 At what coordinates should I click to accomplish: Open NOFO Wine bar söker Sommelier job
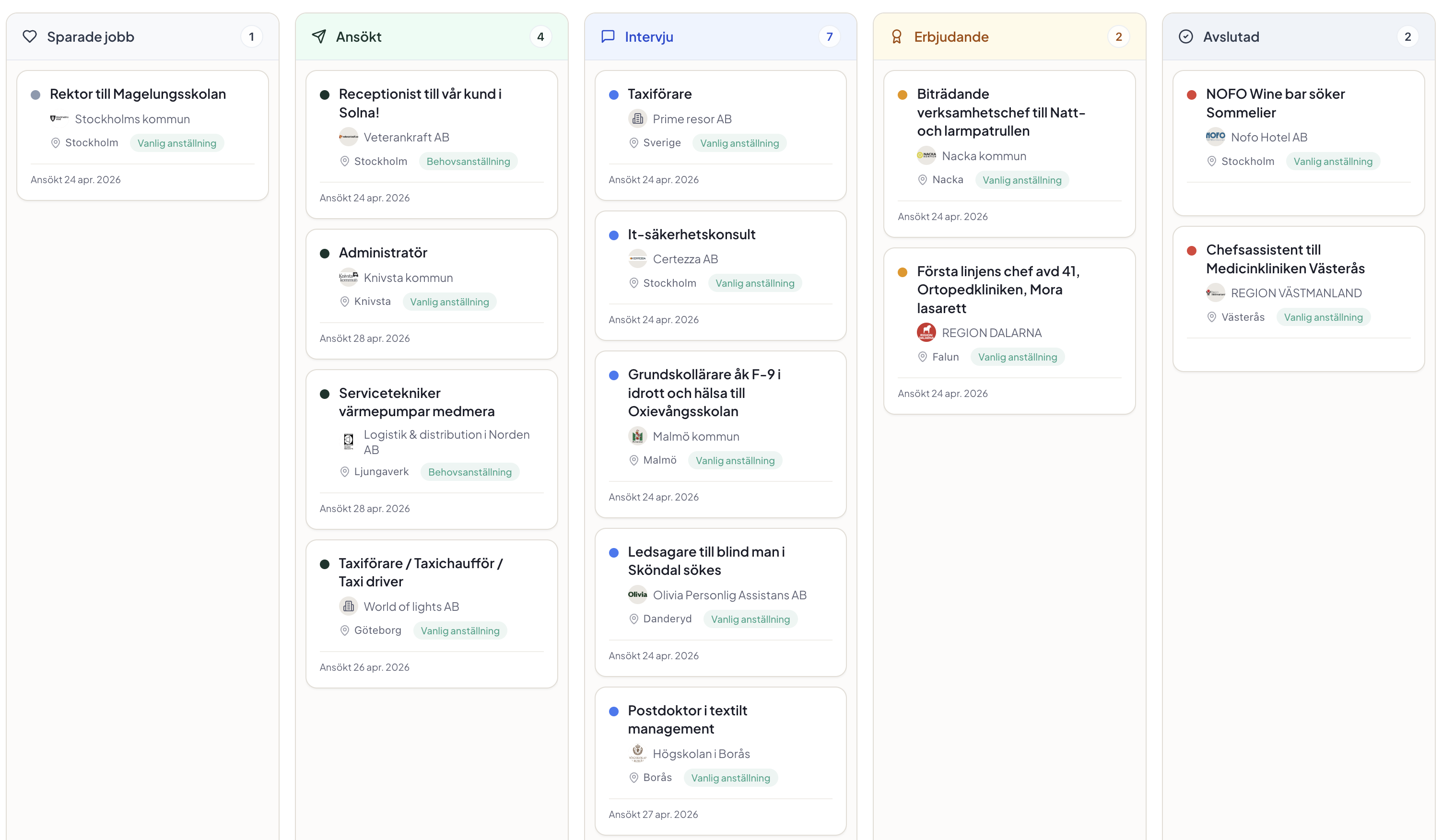pyautogui.click(x=1276, y=103)
